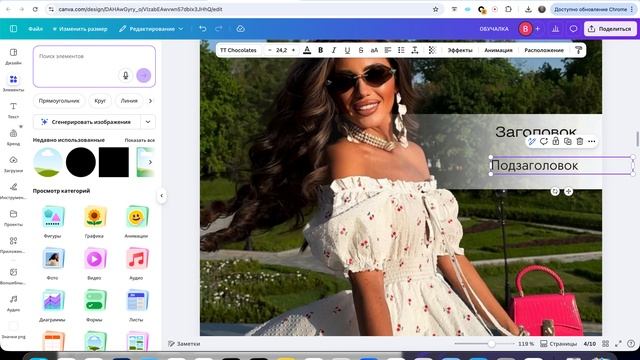Open the Фигуры category
Viewport: 640px width, 360px height.
pos(53,221)
